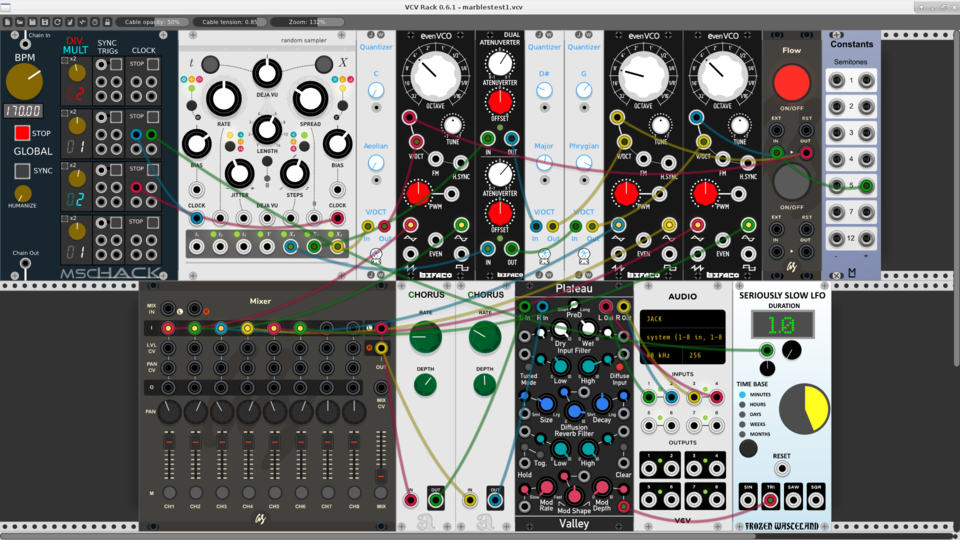Open the engine sample rate waveform menu

[x=82, y=22]
